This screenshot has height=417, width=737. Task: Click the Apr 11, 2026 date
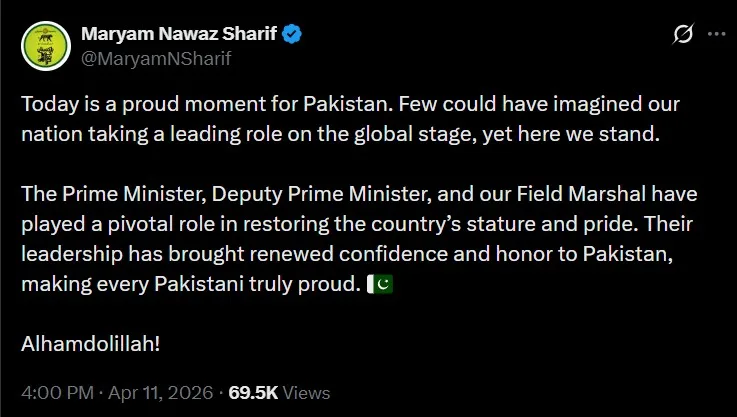tap(155, 392)
